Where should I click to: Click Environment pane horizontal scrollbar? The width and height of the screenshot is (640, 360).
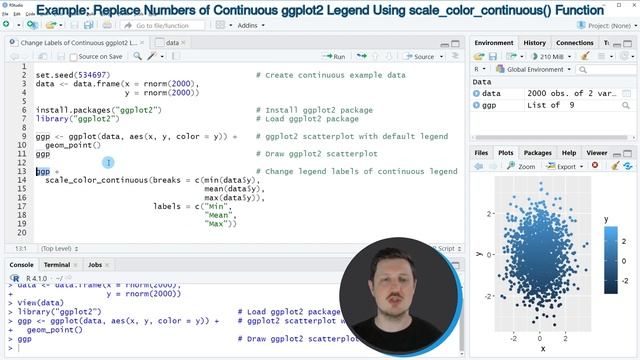click(551, 138)
